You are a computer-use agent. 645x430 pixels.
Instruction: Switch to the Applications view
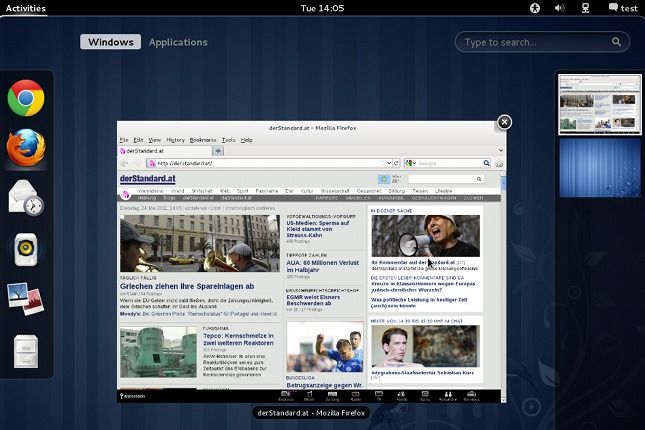coord(178,42)
